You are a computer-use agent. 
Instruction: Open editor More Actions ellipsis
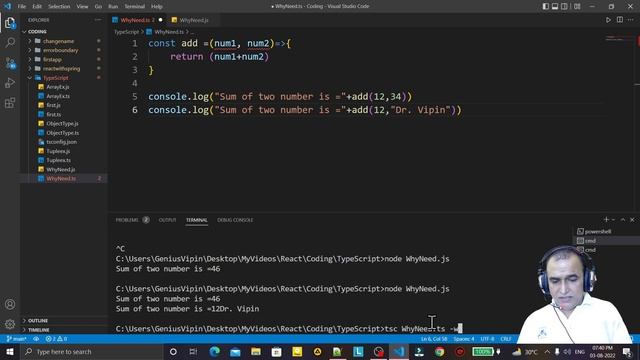pos(631,20)
